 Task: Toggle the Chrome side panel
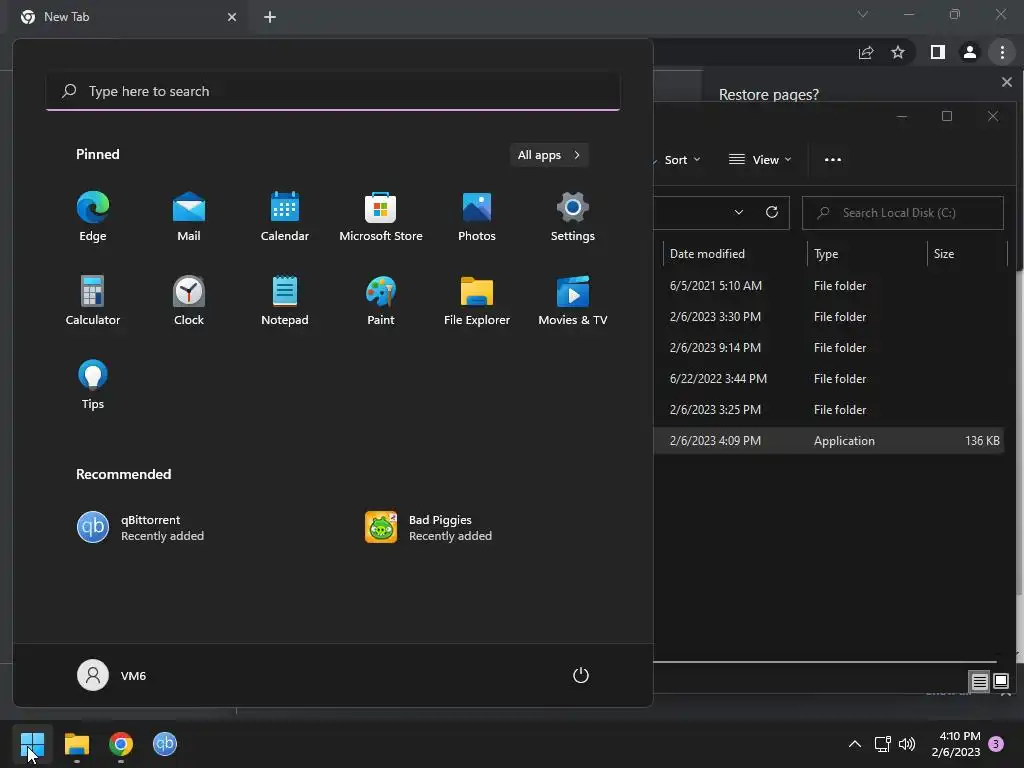(x=938, y=52)
